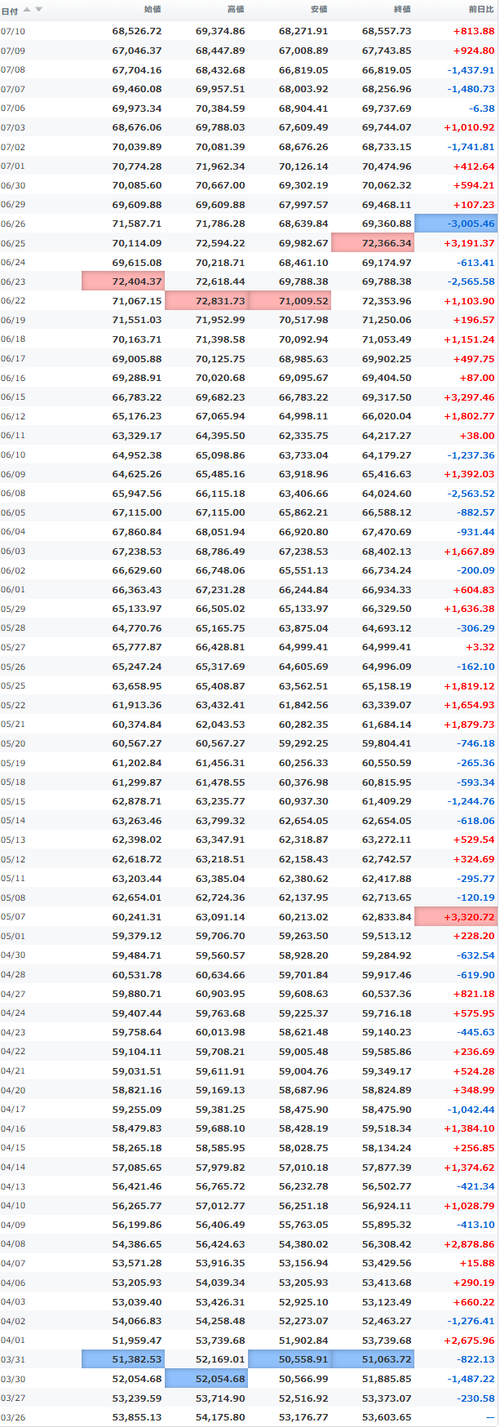Click the 高値 column header
The image size is (500, 1427).
coord(236,11)
